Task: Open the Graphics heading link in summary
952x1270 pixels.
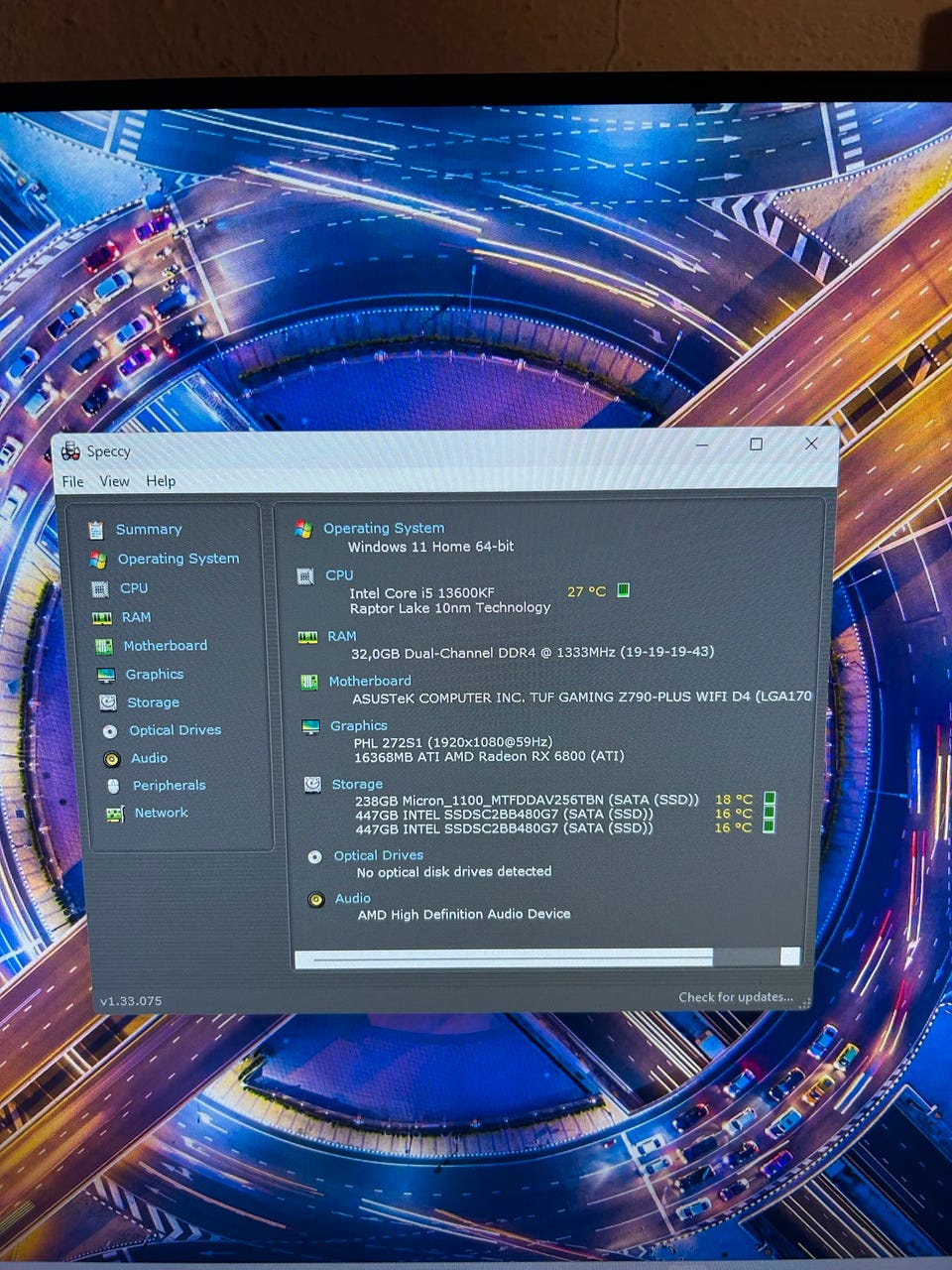Action: [359, 726]
